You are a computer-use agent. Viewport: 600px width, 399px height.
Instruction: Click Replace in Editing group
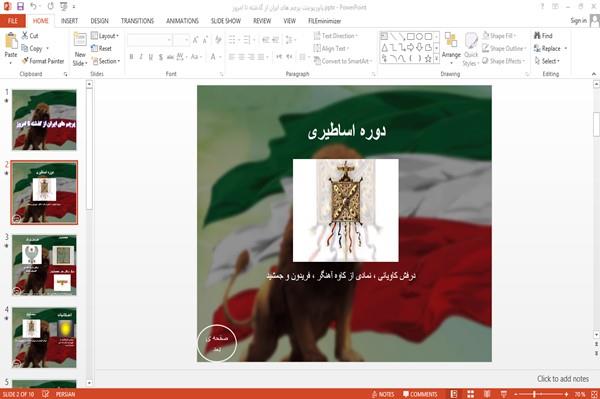click(550, 48)
